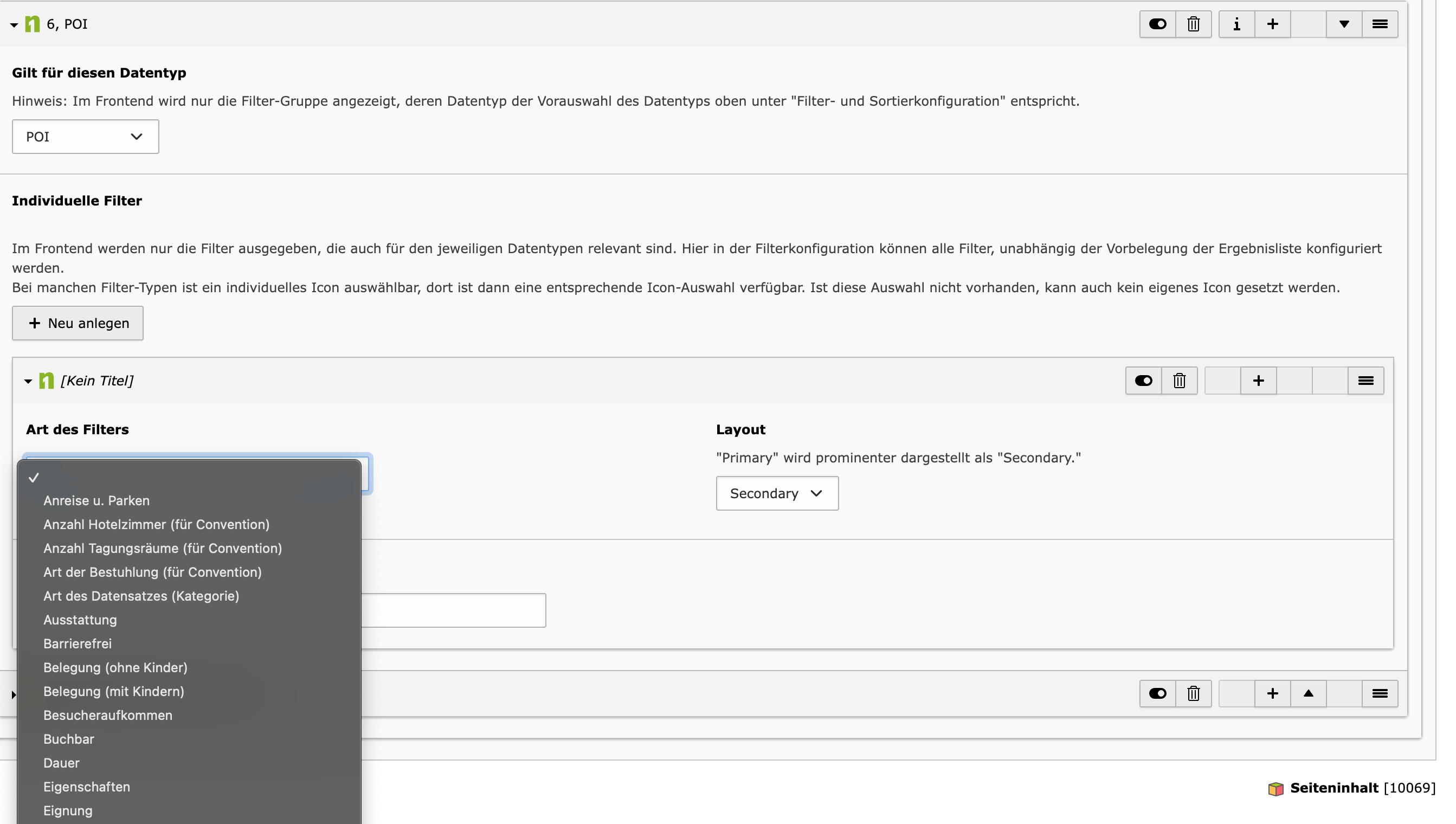Delete the [Kein Titel] filter record
1456x824 pixels.
tap(1178, 381)
